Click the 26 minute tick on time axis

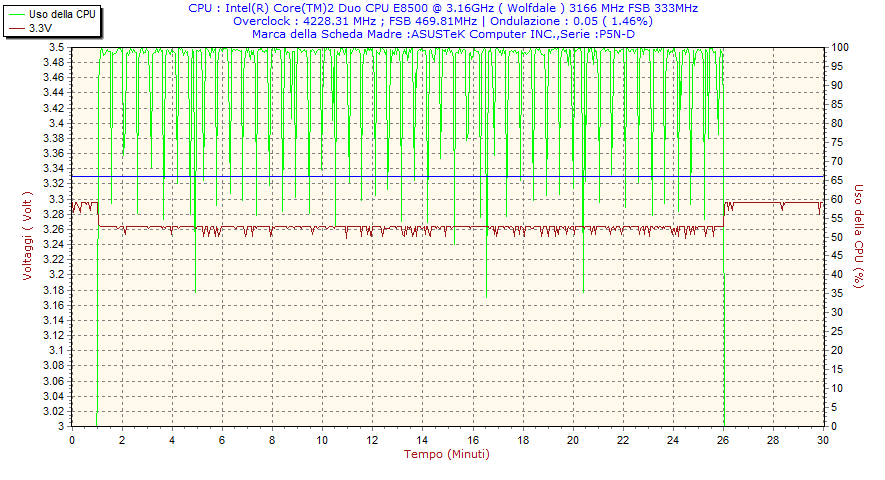pyautogui.click(x=723, y=440)
